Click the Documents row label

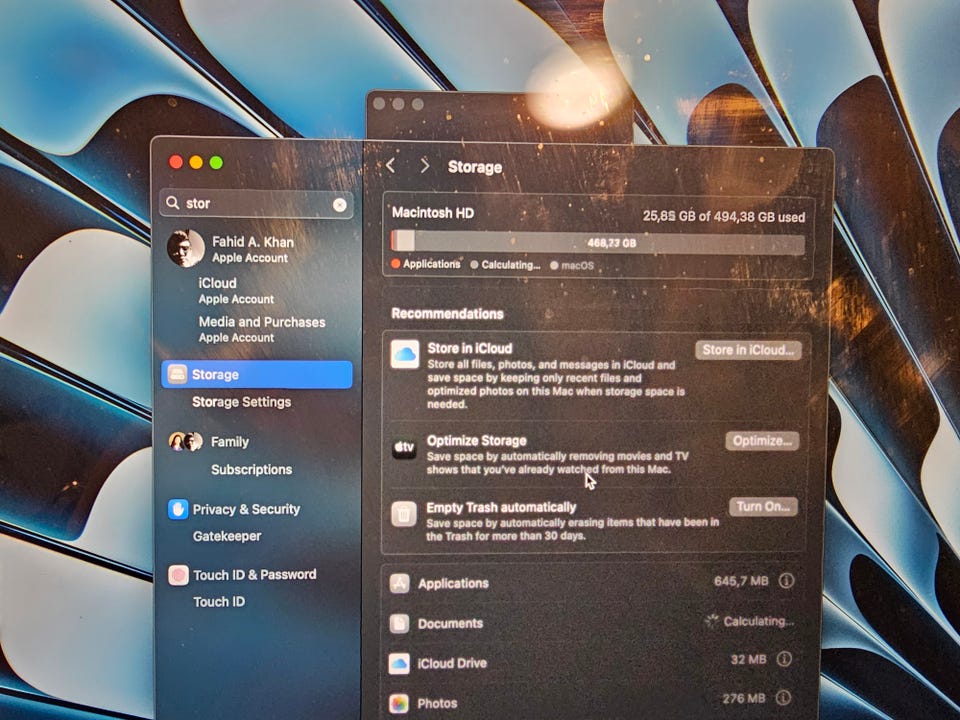click(451, 623)
